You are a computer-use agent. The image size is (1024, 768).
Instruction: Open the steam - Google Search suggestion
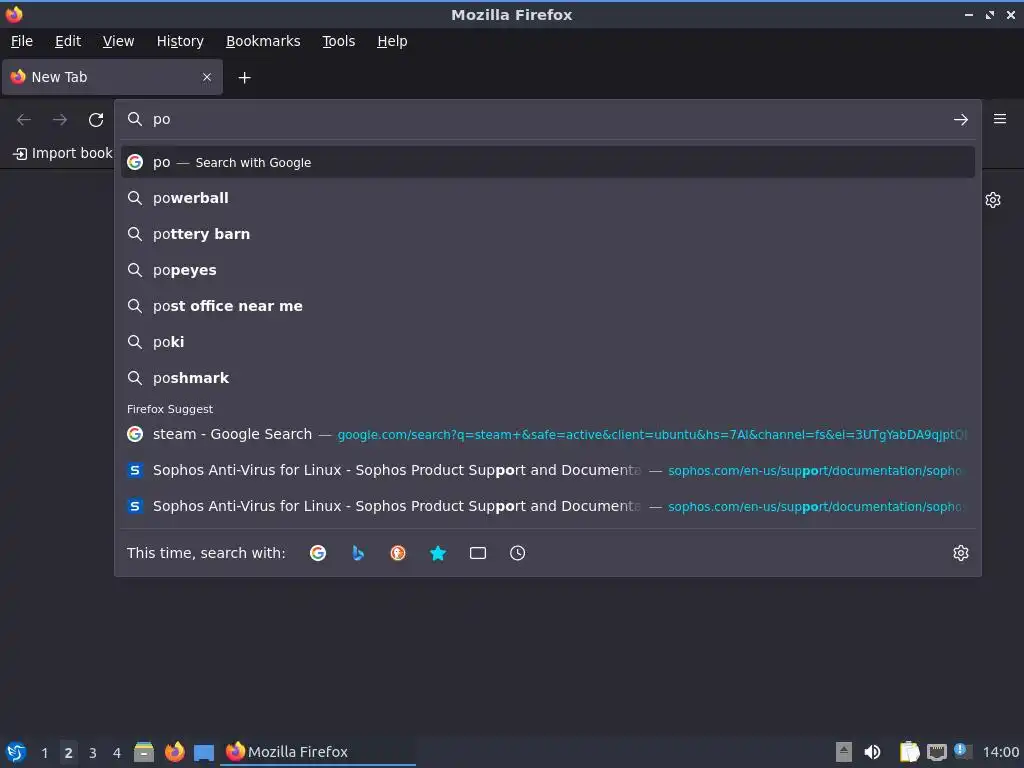click(548, 434)
